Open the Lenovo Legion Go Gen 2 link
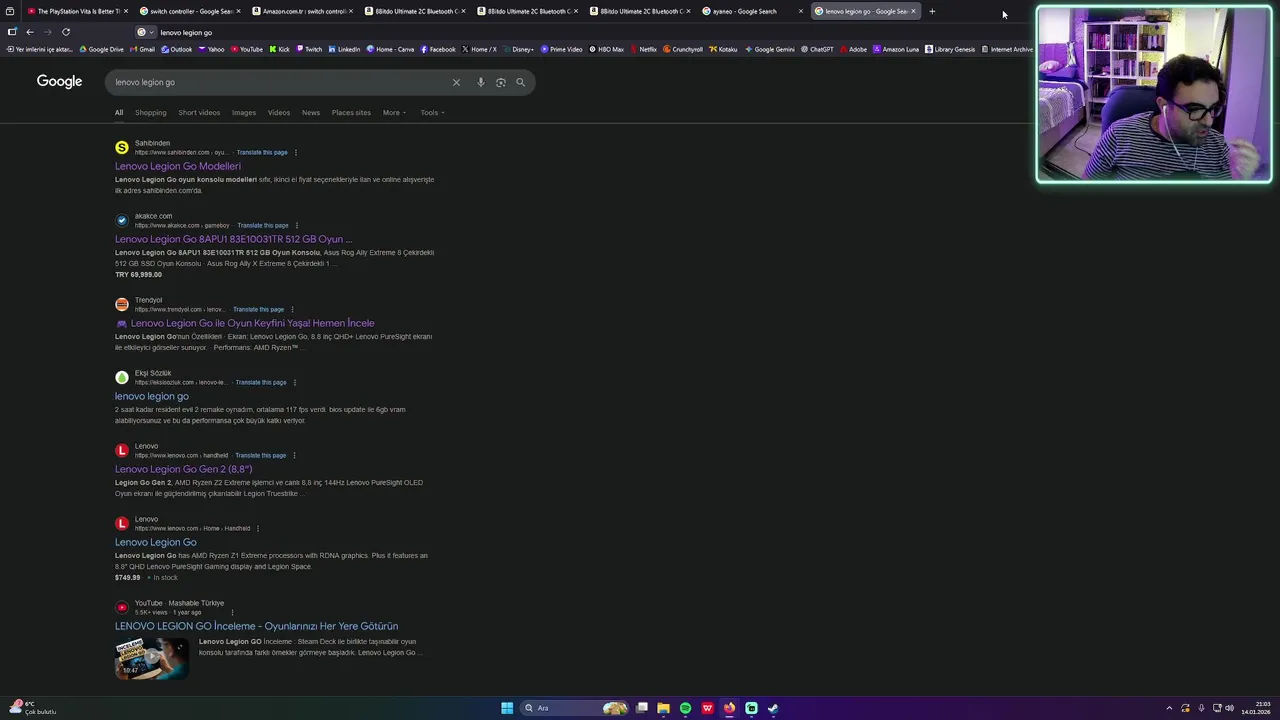Image resolution: width=1280 pixels, height=720 pixels. click(x=184, y=469)
